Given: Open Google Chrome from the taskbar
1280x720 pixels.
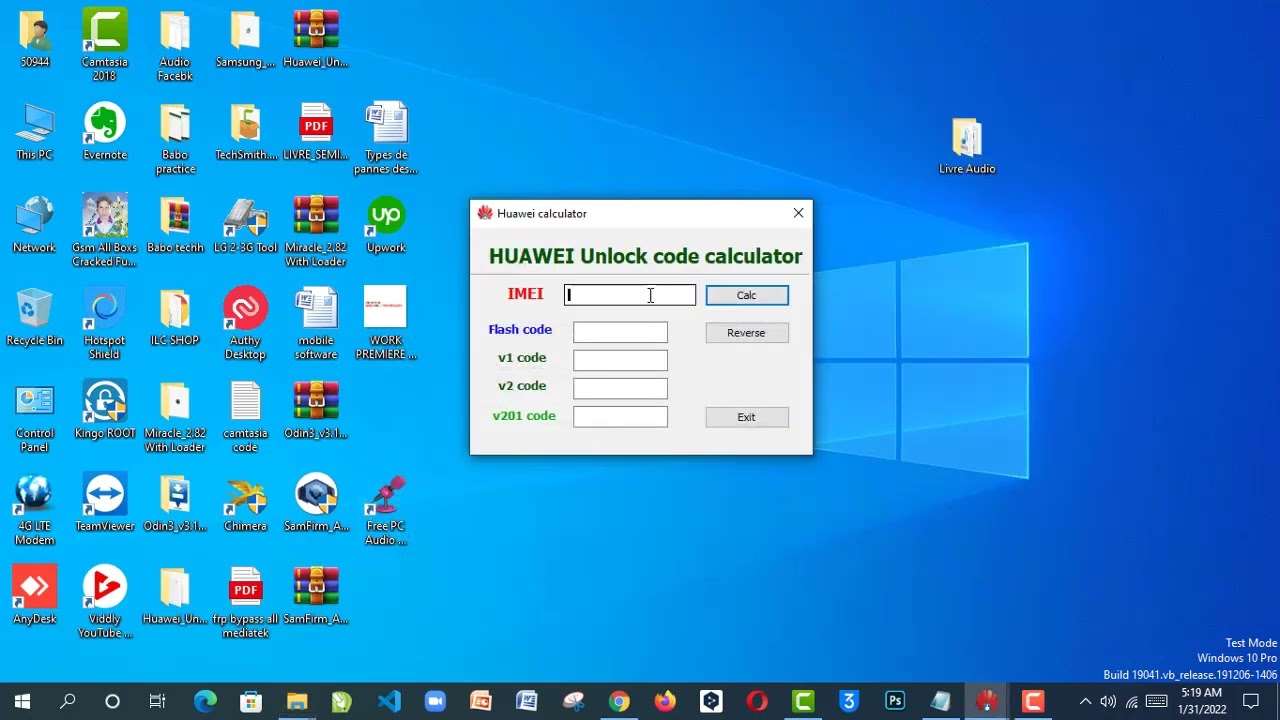Looking at the screenshot, I should [619, 701].
